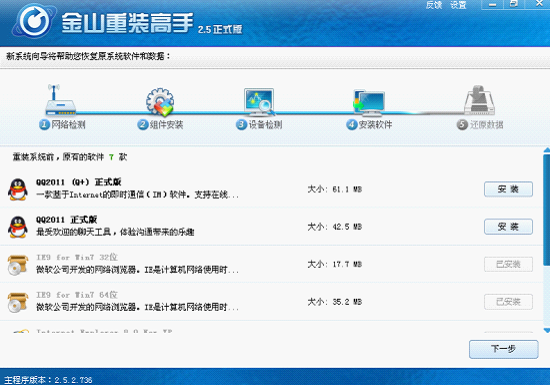Click the IE9 for Win7 64位 title
The width and height of the screenshot is (550, 385).
tap(77, 295)
